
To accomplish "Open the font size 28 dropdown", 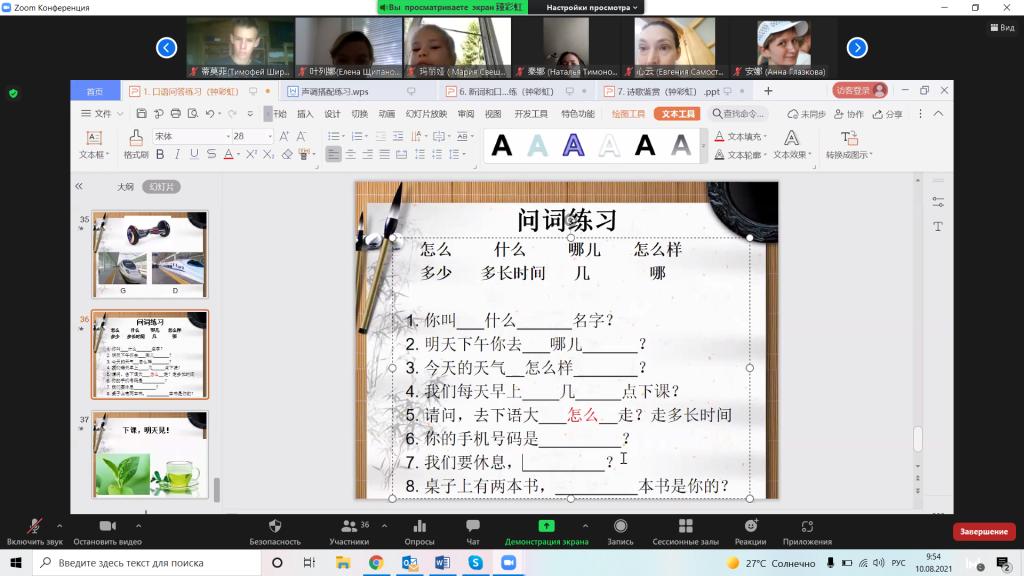I will [x=268, y=136].
